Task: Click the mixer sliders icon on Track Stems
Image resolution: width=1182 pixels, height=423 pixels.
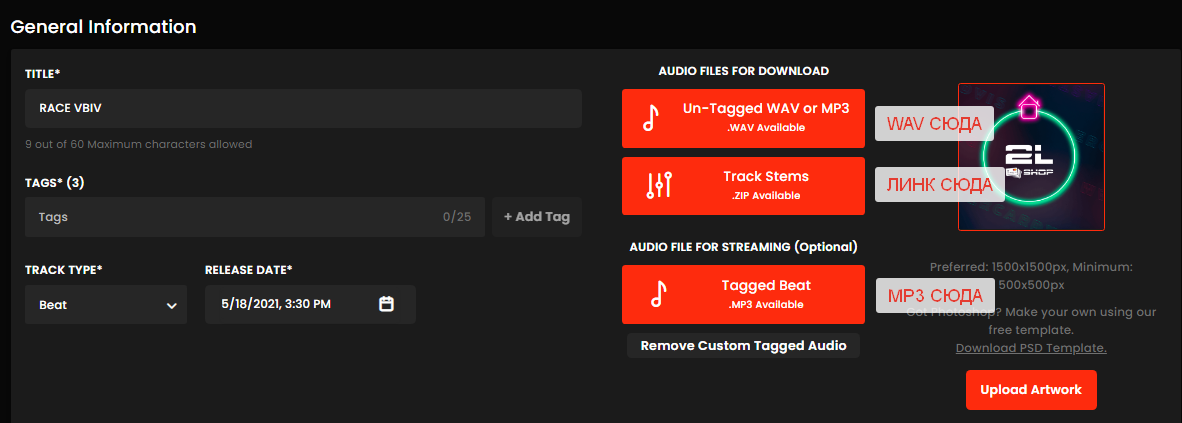Action: [660, 185]
